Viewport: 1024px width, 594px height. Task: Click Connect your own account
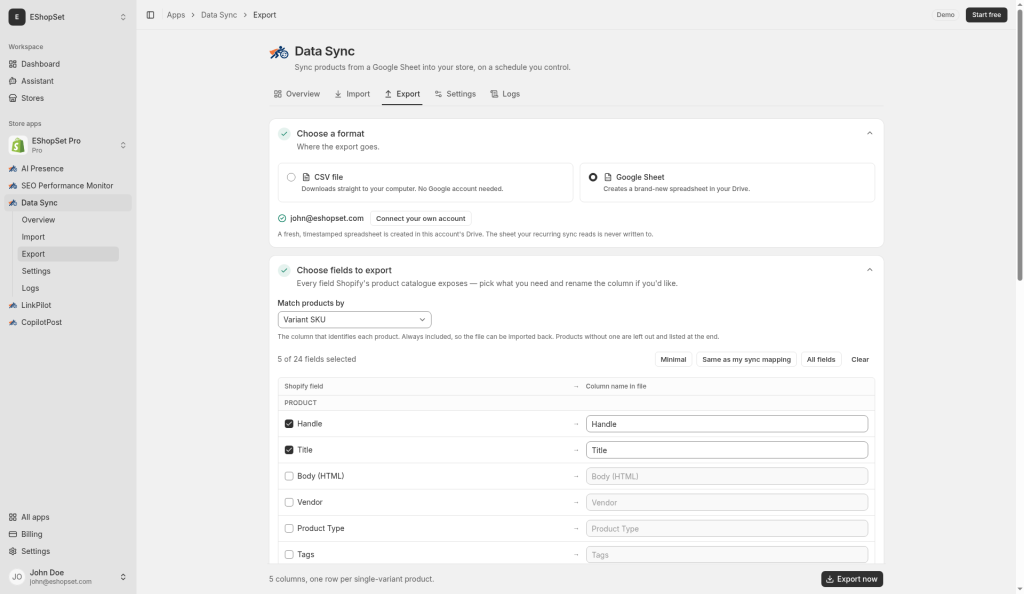pos(421,219)
